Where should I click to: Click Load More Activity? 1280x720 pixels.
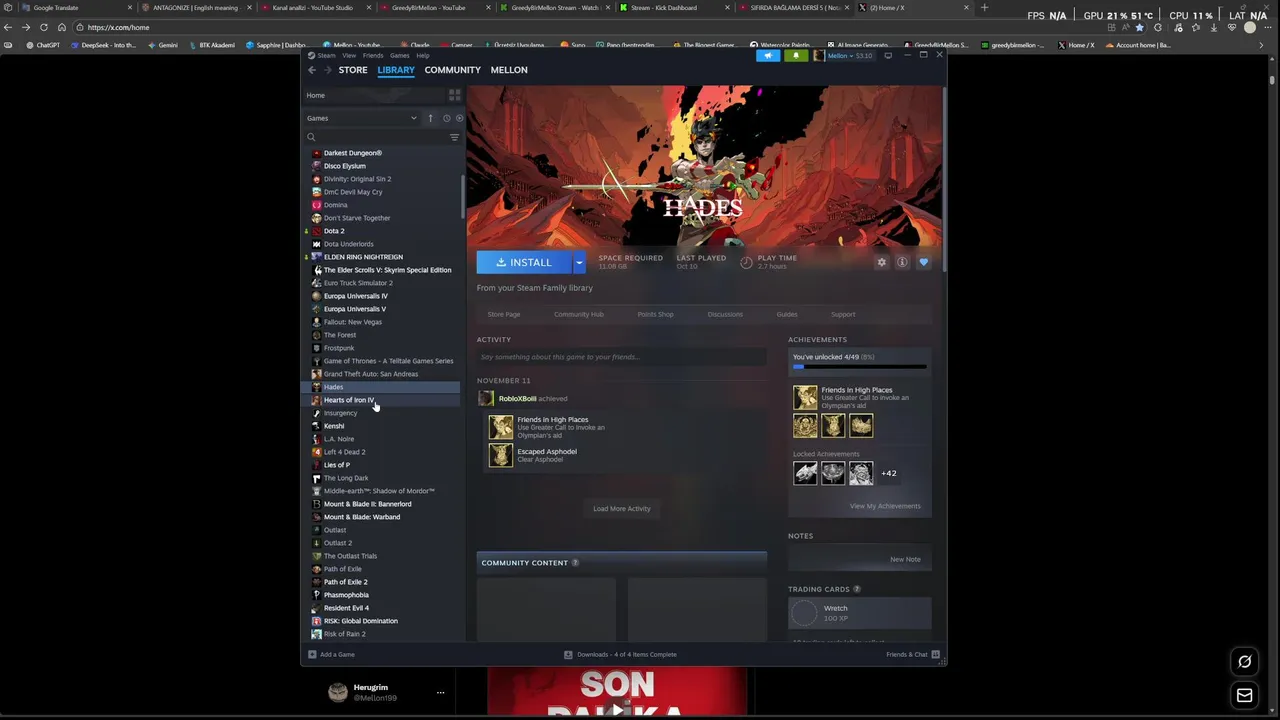(622, 508)
